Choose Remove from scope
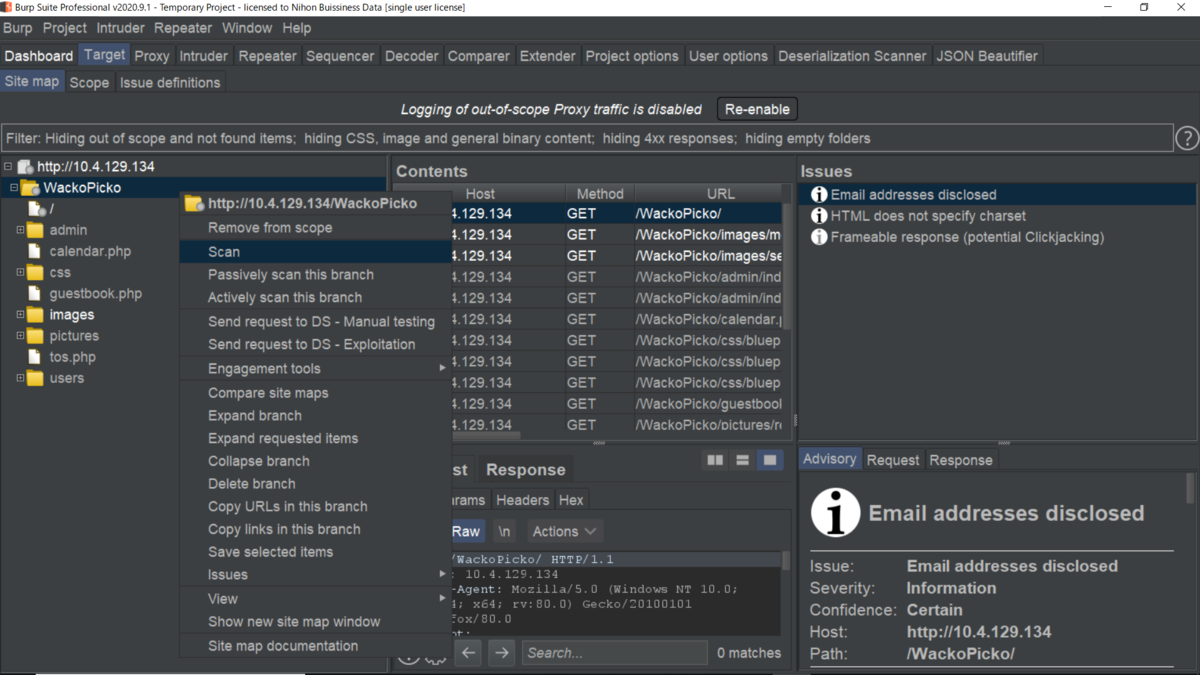 click(315, 228)
